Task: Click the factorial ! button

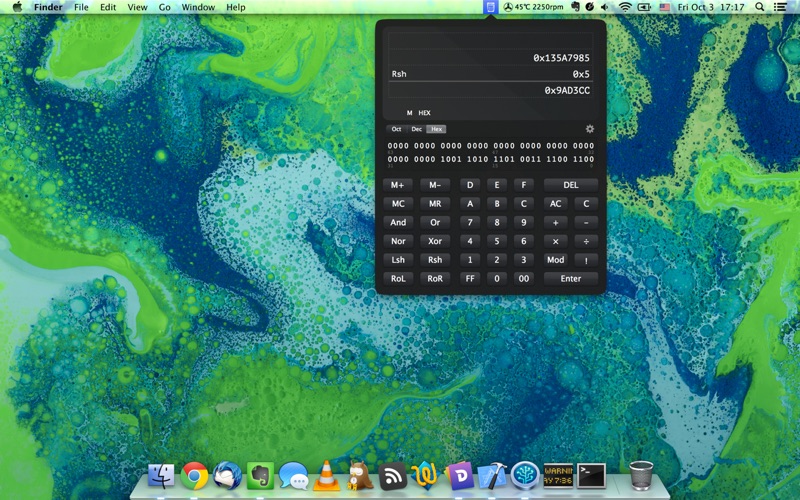Action: 586,260
